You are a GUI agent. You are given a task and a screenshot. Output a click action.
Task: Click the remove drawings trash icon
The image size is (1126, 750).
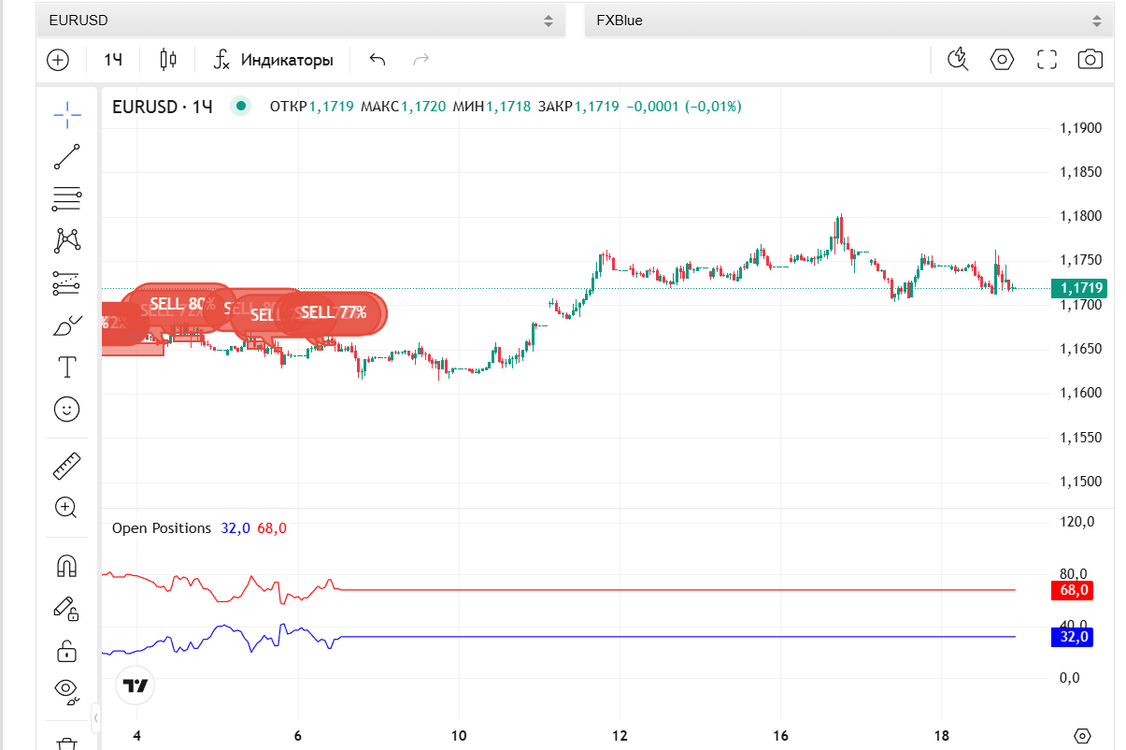[x=67, y=743]
